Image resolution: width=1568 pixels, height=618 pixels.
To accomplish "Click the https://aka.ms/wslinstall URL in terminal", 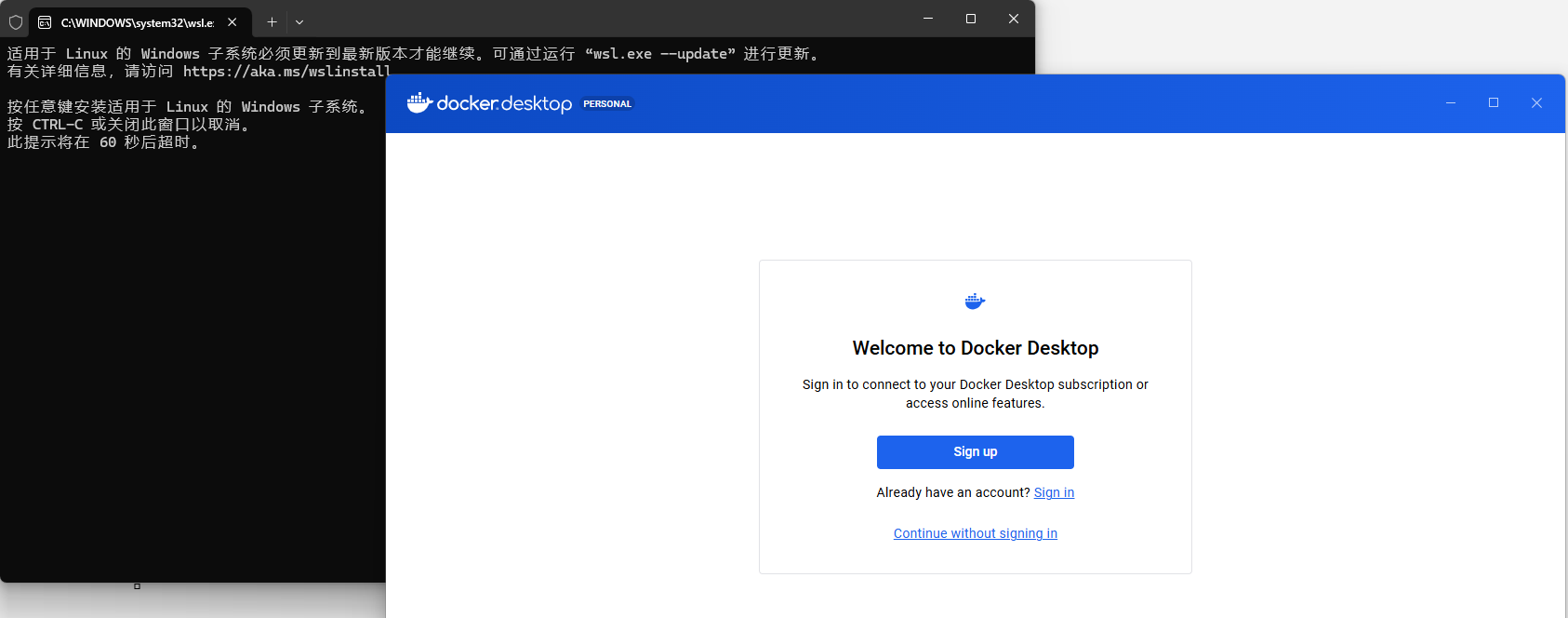I will coord(286,72).
